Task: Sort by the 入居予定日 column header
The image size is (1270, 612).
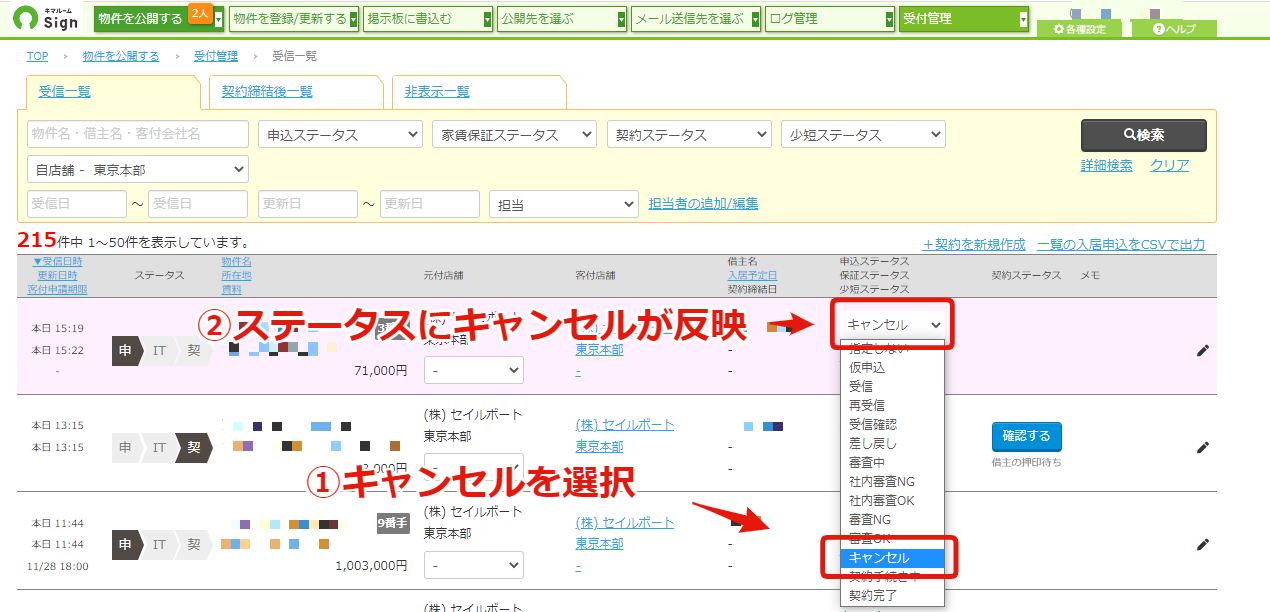Action: tap(752, 275)
